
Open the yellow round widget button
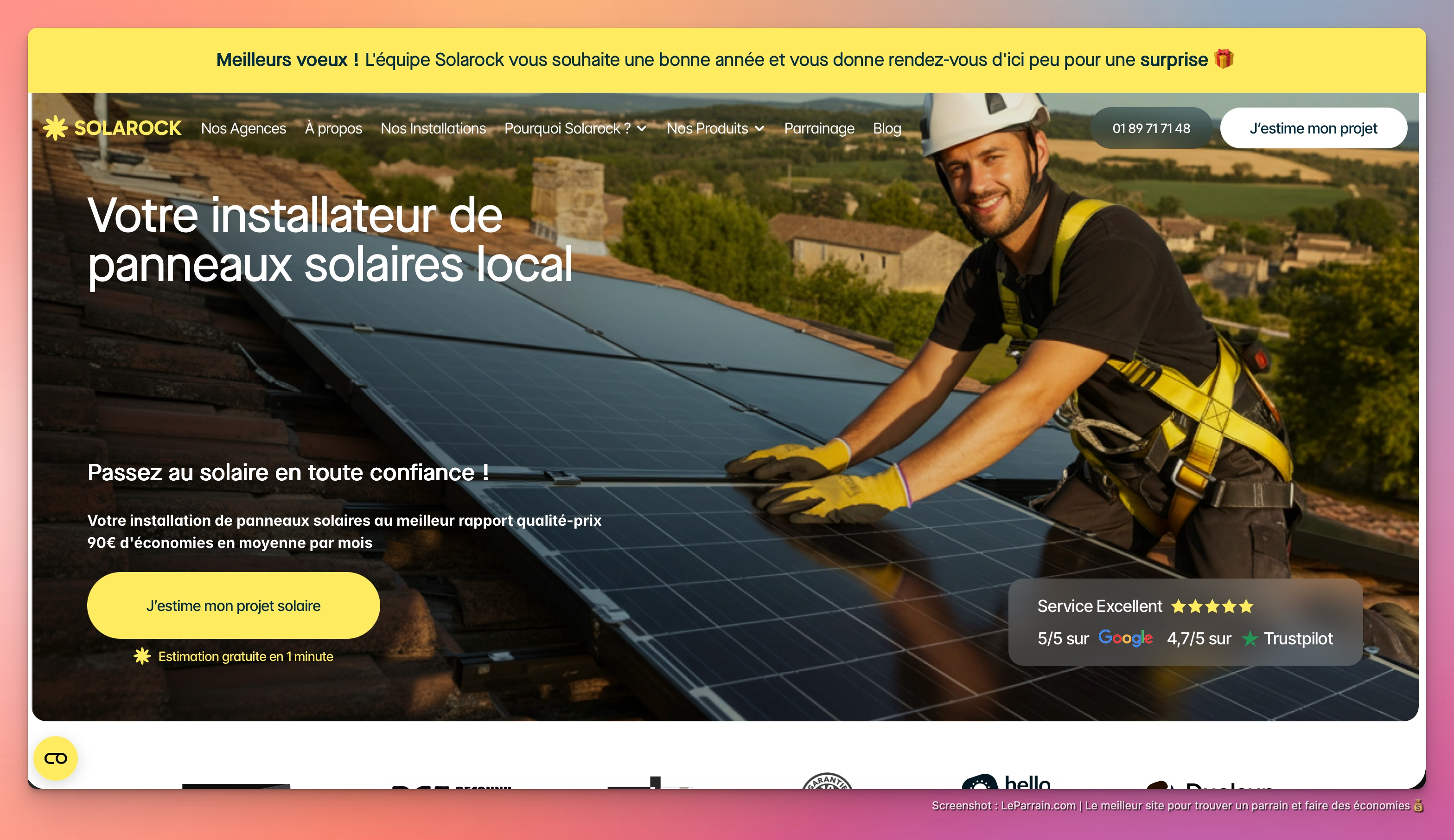tap(55, 758)
